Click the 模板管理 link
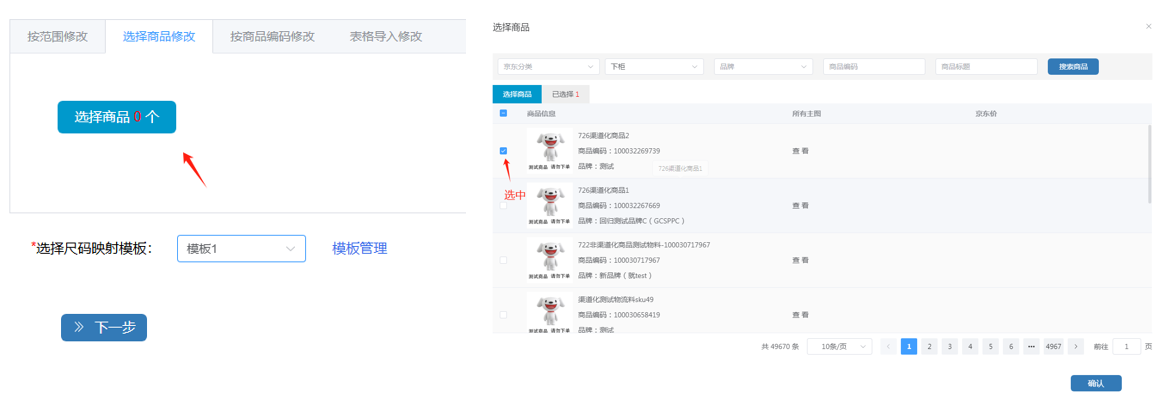The width and height of the screenshot is (1161, 405). (x=359, y=249)
